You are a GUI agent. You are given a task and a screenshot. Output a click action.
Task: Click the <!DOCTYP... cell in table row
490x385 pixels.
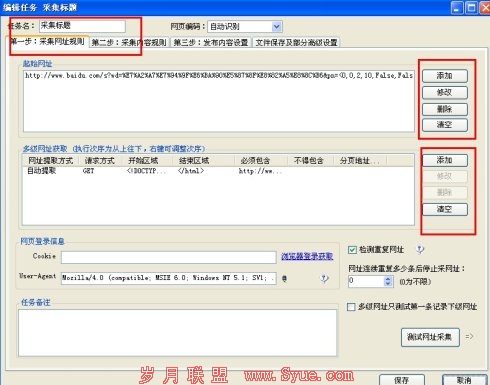click(x=146, y=171)
